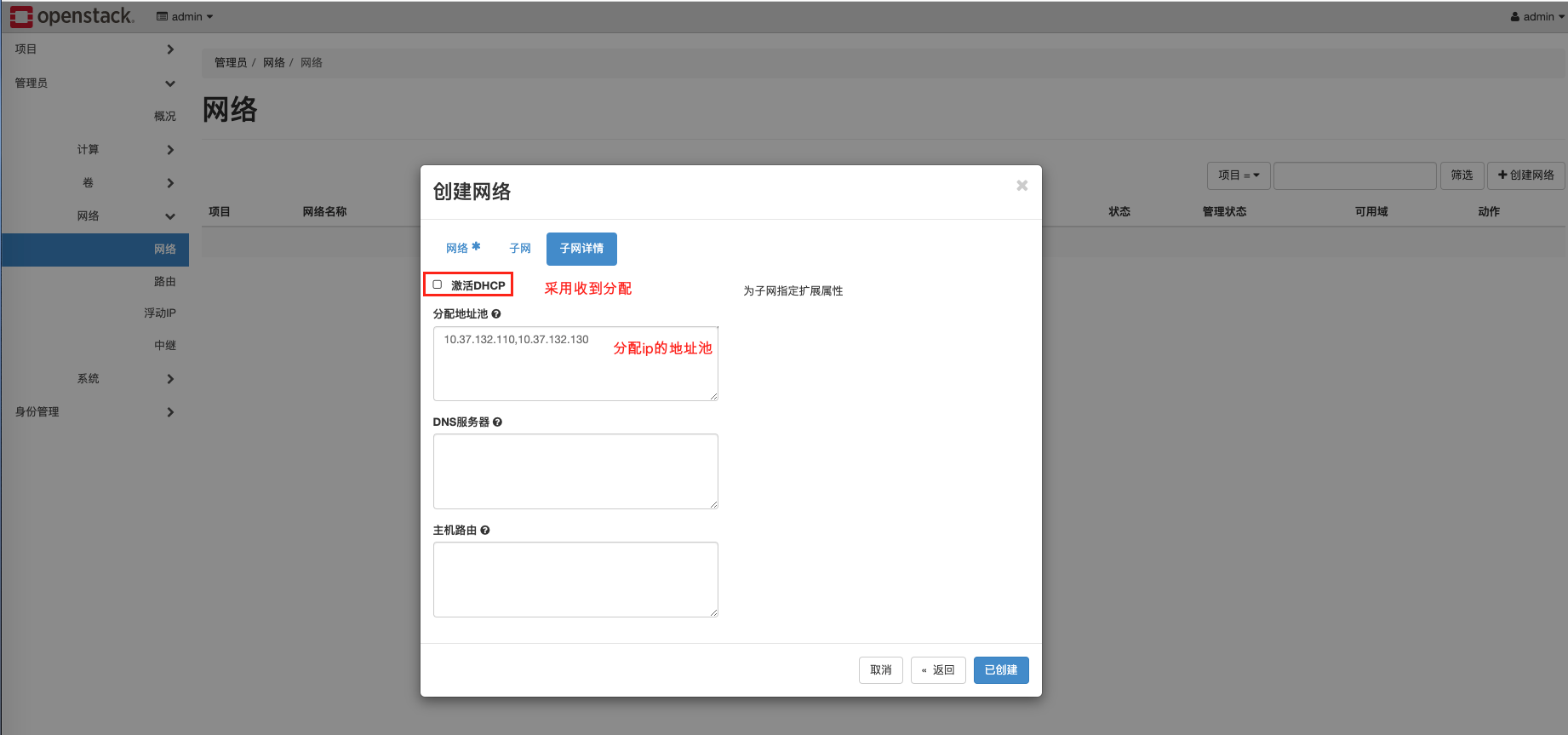Click the help icon beside 主机路由

[485, 530]
